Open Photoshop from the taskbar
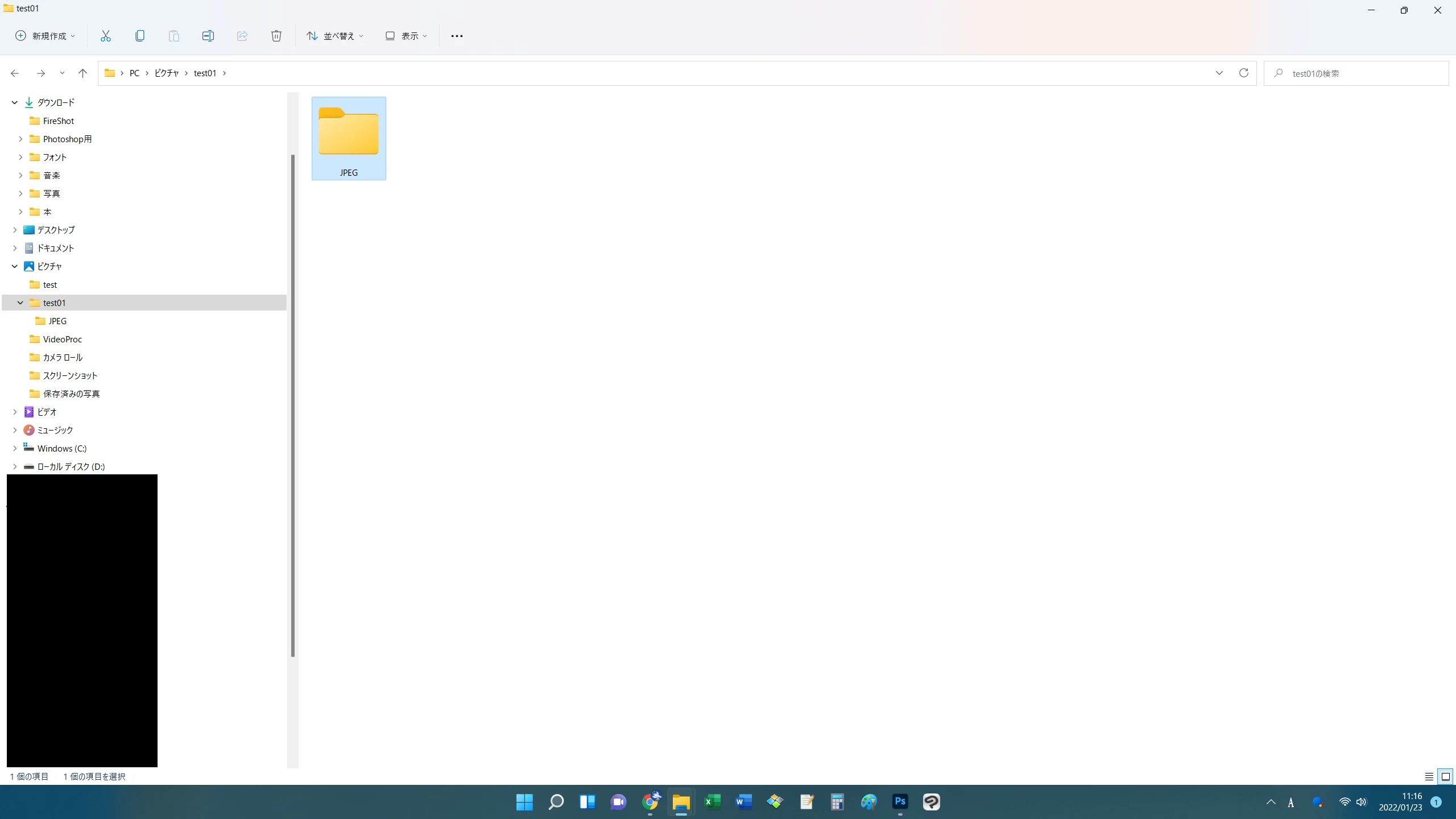The height and width of the screenshot is (819, 1456). tap(900, 802)
